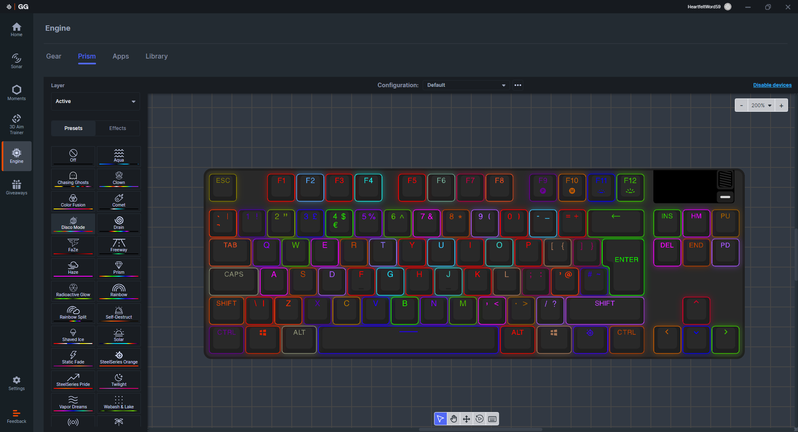Apply the Shaved Ice preset
Image resolution: width=798 pixels, height=432 pixels.
tap(73, 335)
